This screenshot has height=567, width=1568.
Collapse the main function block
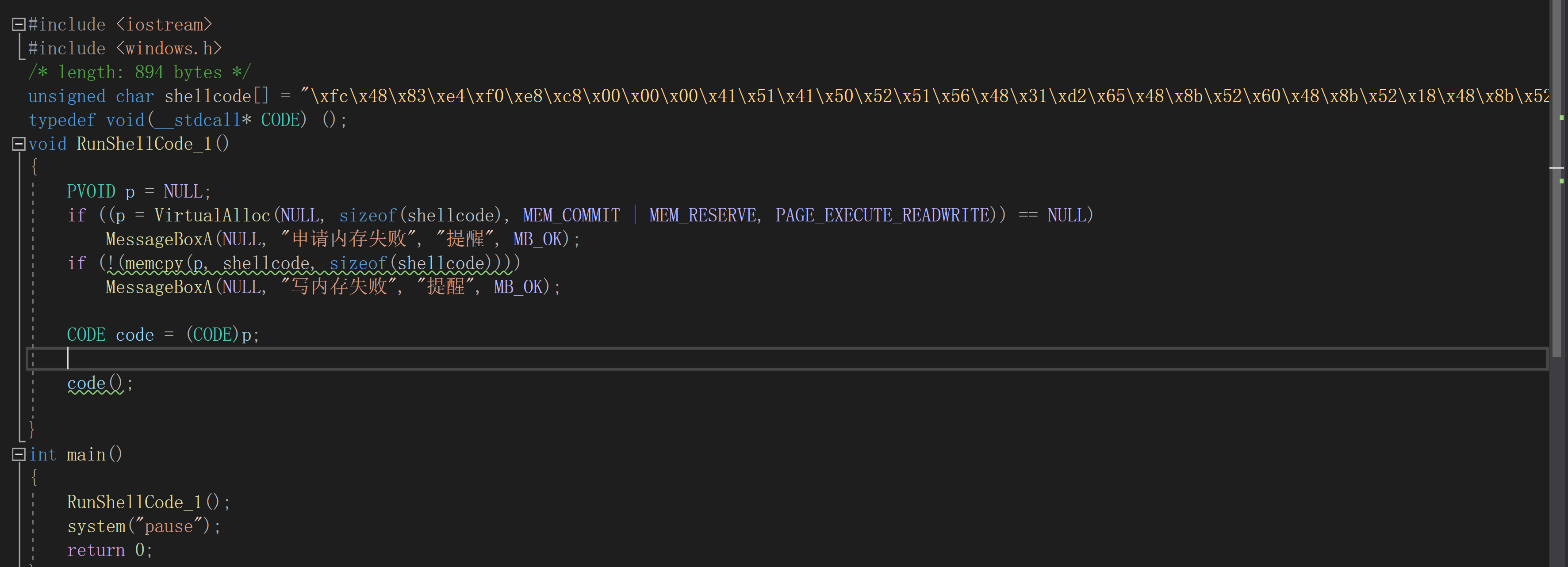coord(18,454)
